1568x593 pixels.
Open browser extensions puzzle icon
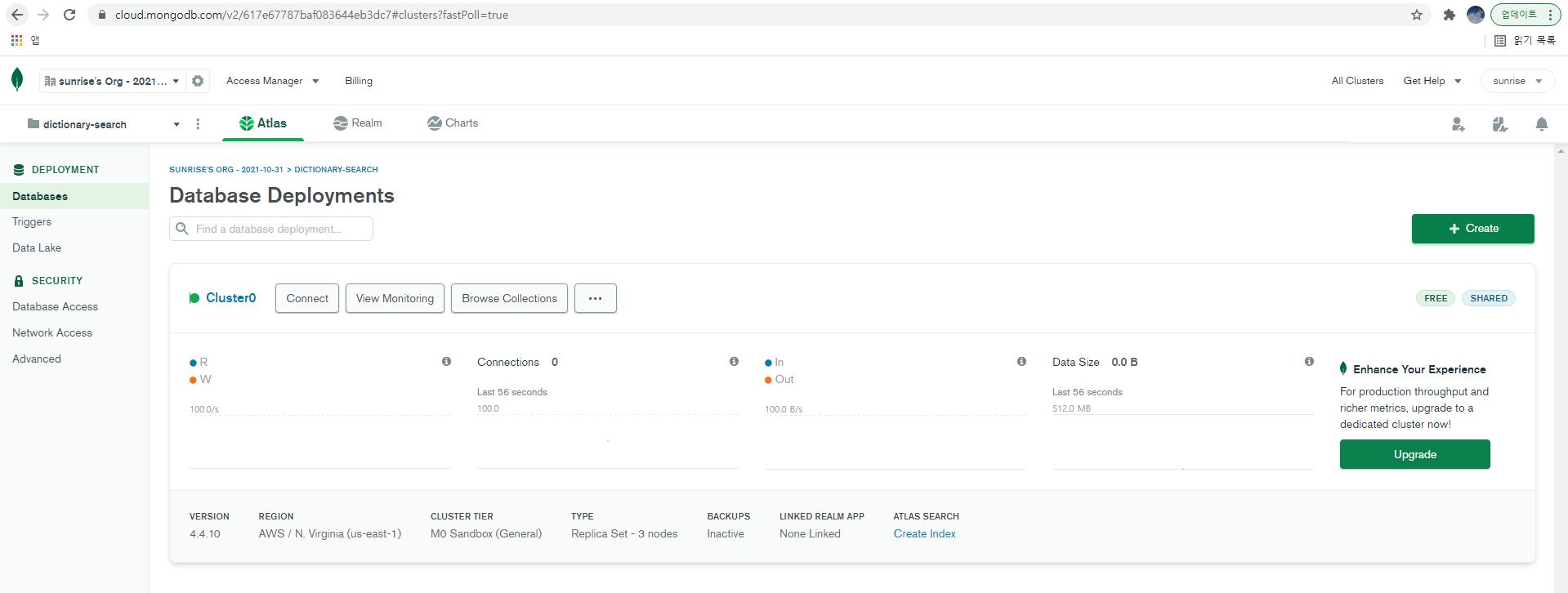coord(1450,15)
